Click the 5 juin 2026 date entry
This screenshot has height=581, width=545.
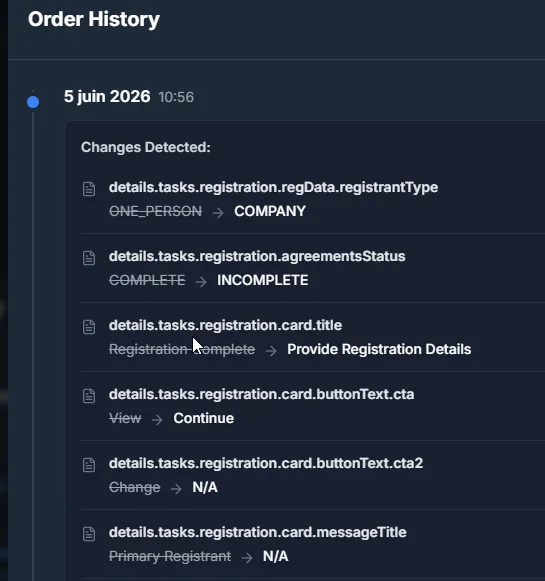click(x=107, y=96)
